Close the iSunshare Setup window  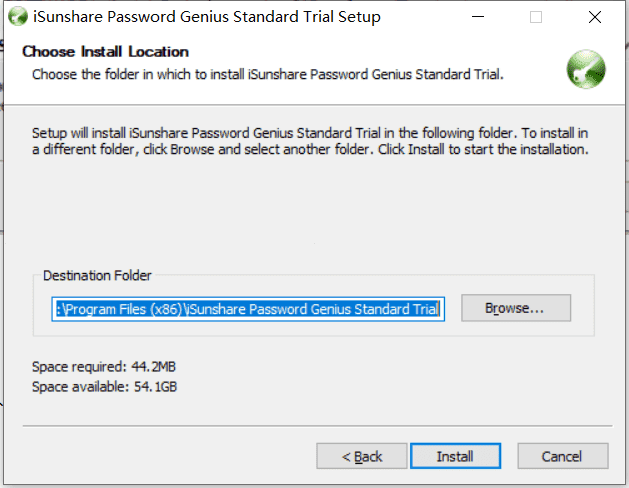(x=595, y=17)
